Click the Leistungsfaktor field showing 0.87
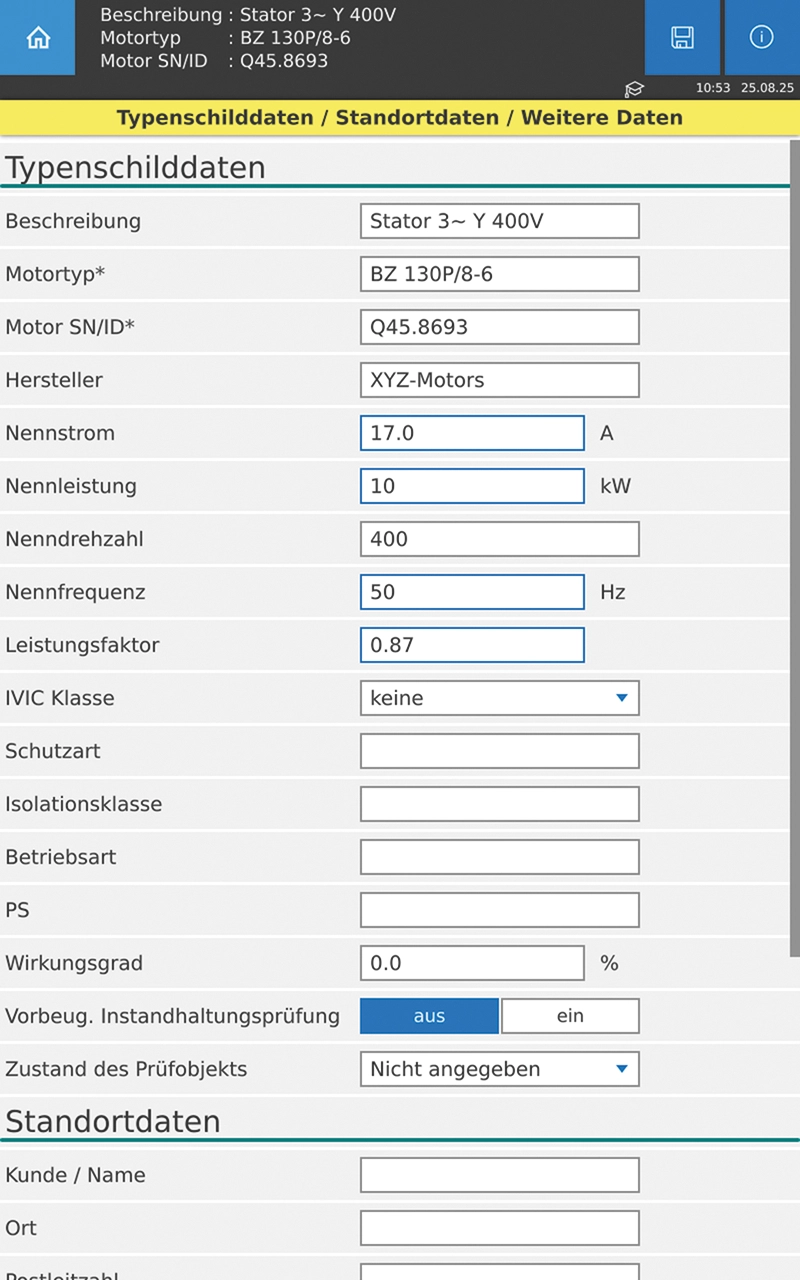Image resolution: width=800 pixels, height=1280 pixels. (472, 645)
